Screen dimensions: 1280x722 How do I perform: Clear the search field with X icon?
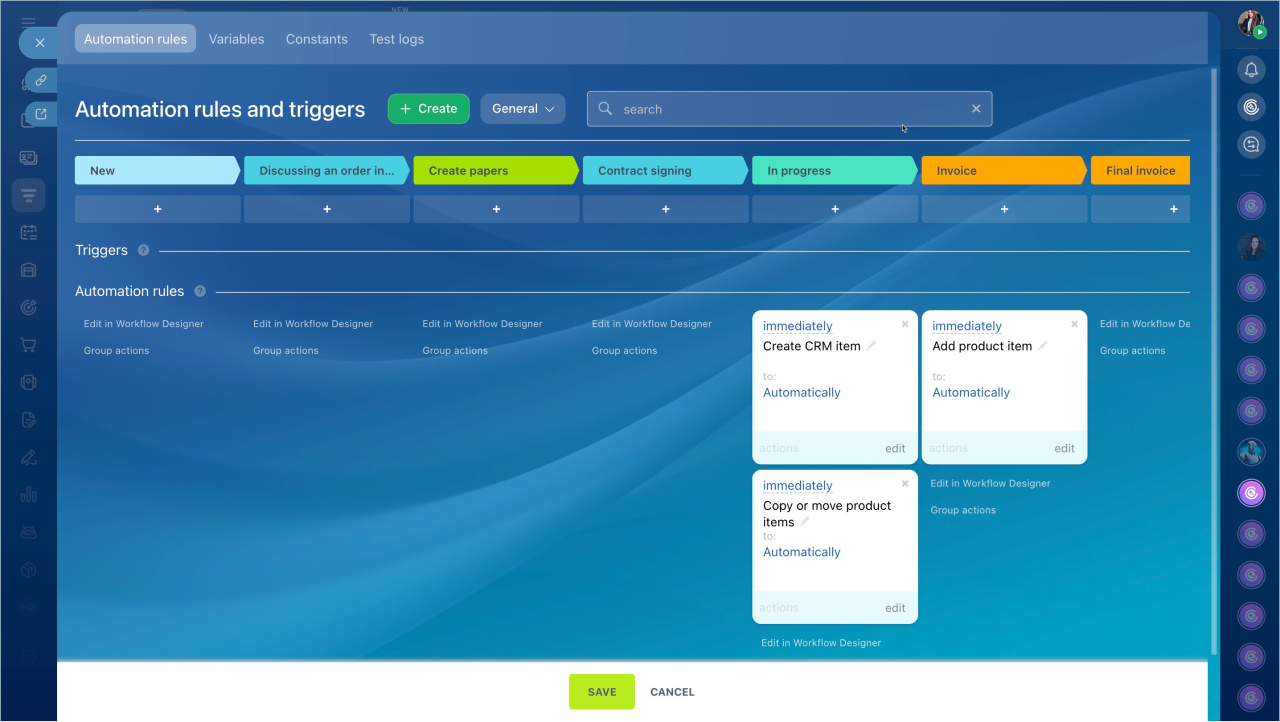[976, 109]
